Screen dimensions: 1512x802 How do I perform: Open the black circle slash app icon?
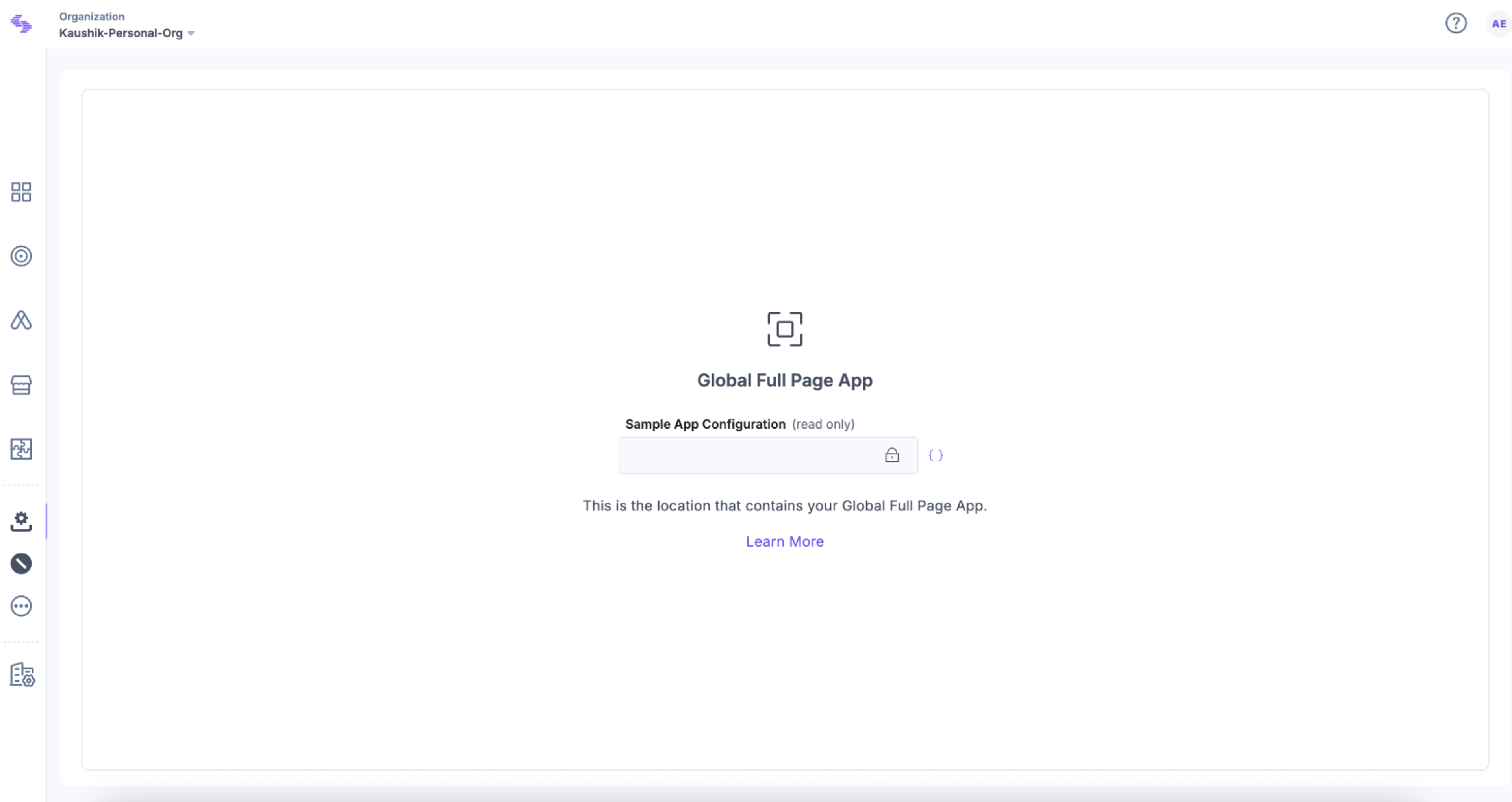[21, 564]
